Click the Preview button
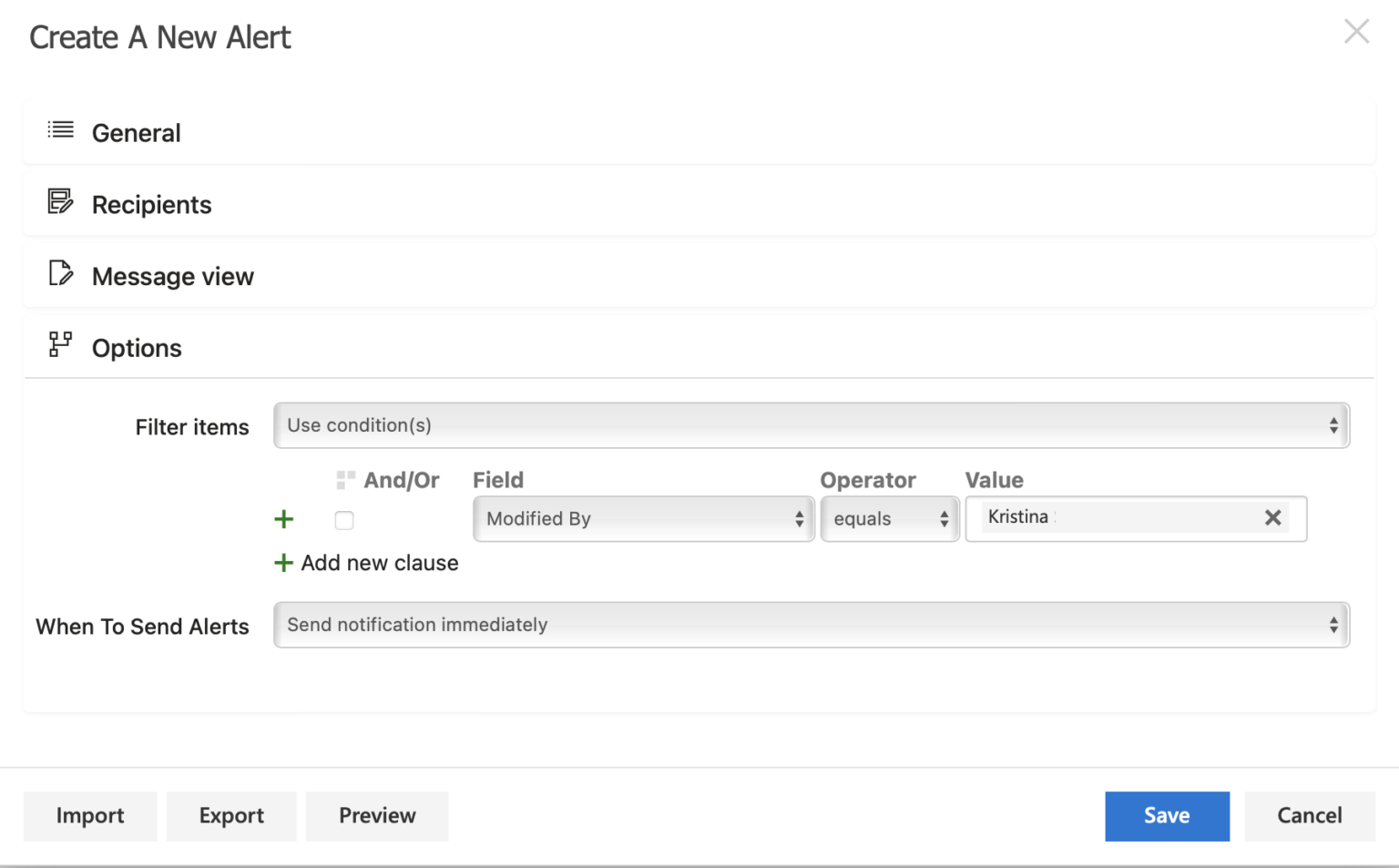Viewport: 1399px width, 868px height. click(376, 816)
